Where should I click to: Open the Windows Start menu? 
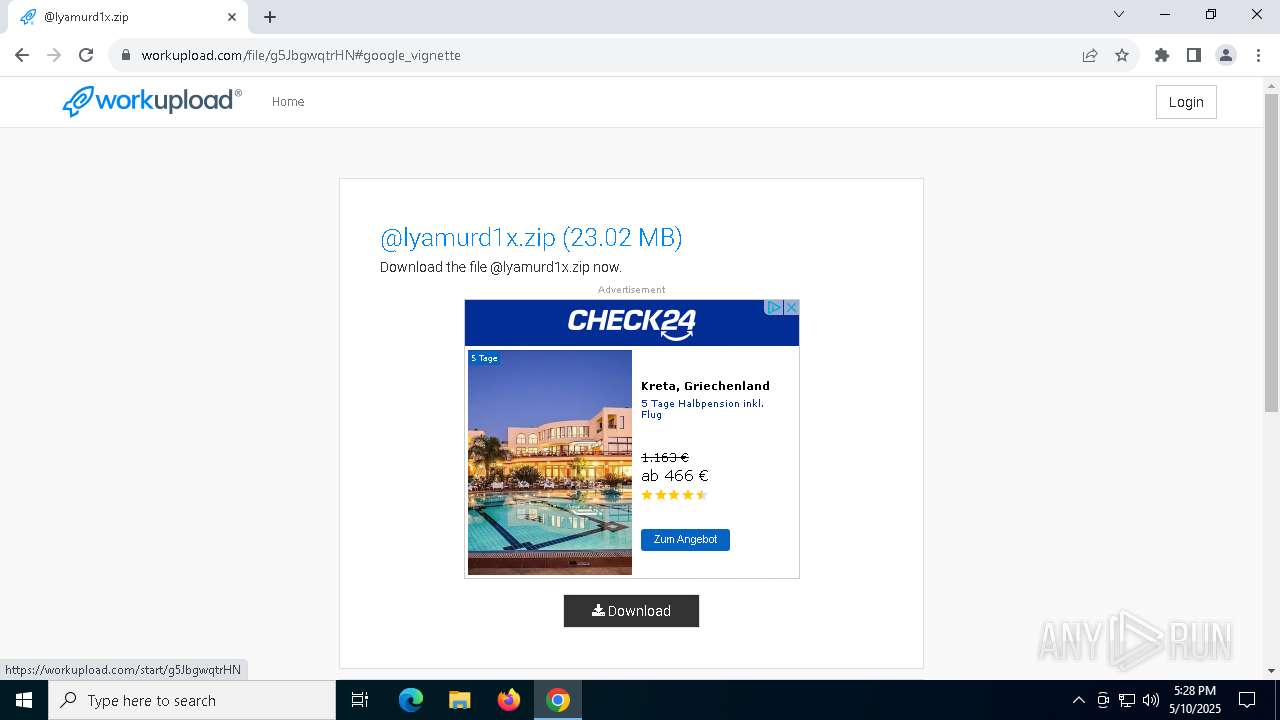(24, 700)
